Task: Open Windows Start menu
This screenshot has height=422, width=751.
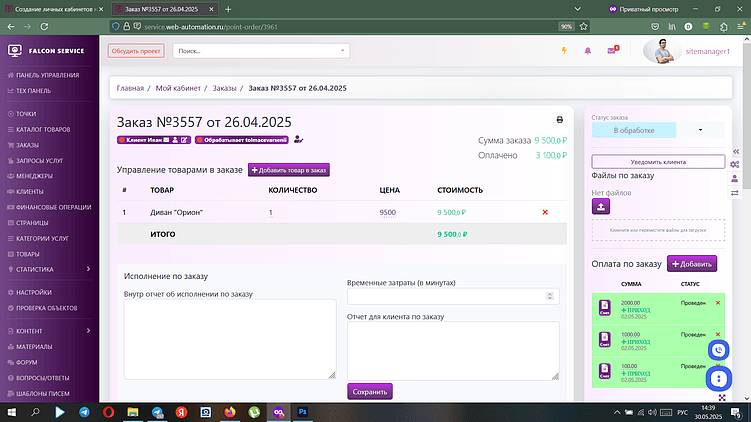Action: click(11, 412)
